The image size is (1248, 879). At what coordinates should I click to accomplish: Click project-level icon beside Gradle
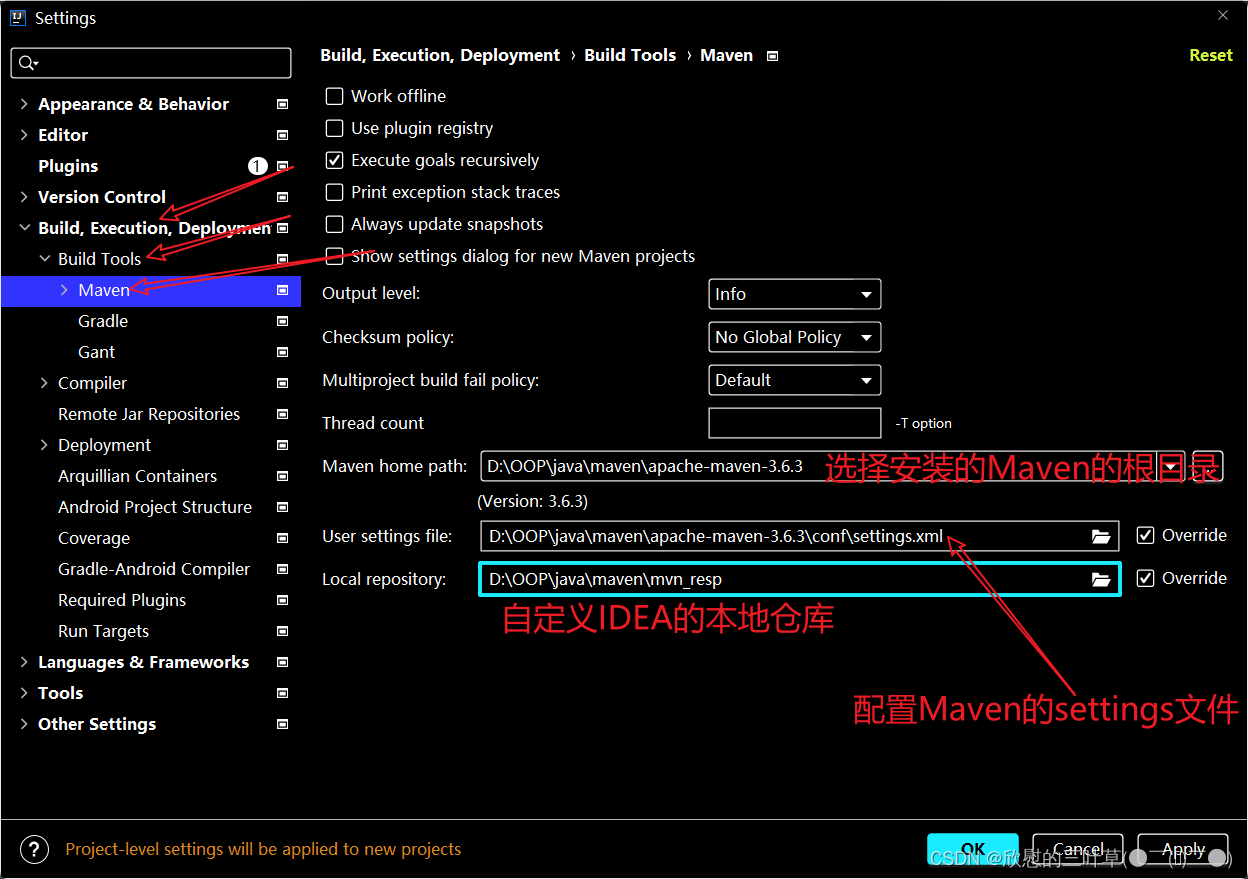pos(283,321)
